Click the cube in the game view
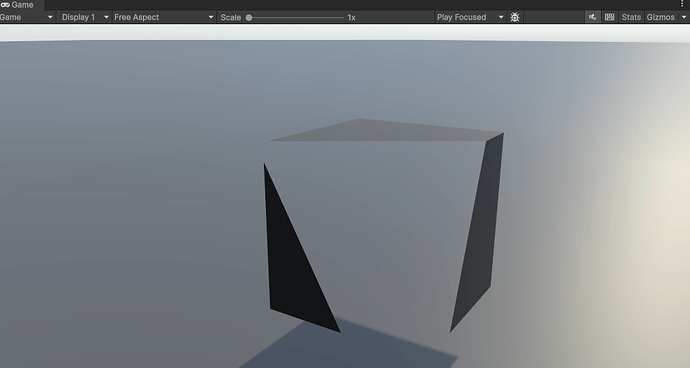This screenshot has height=368, width=690. click(384, 225)
